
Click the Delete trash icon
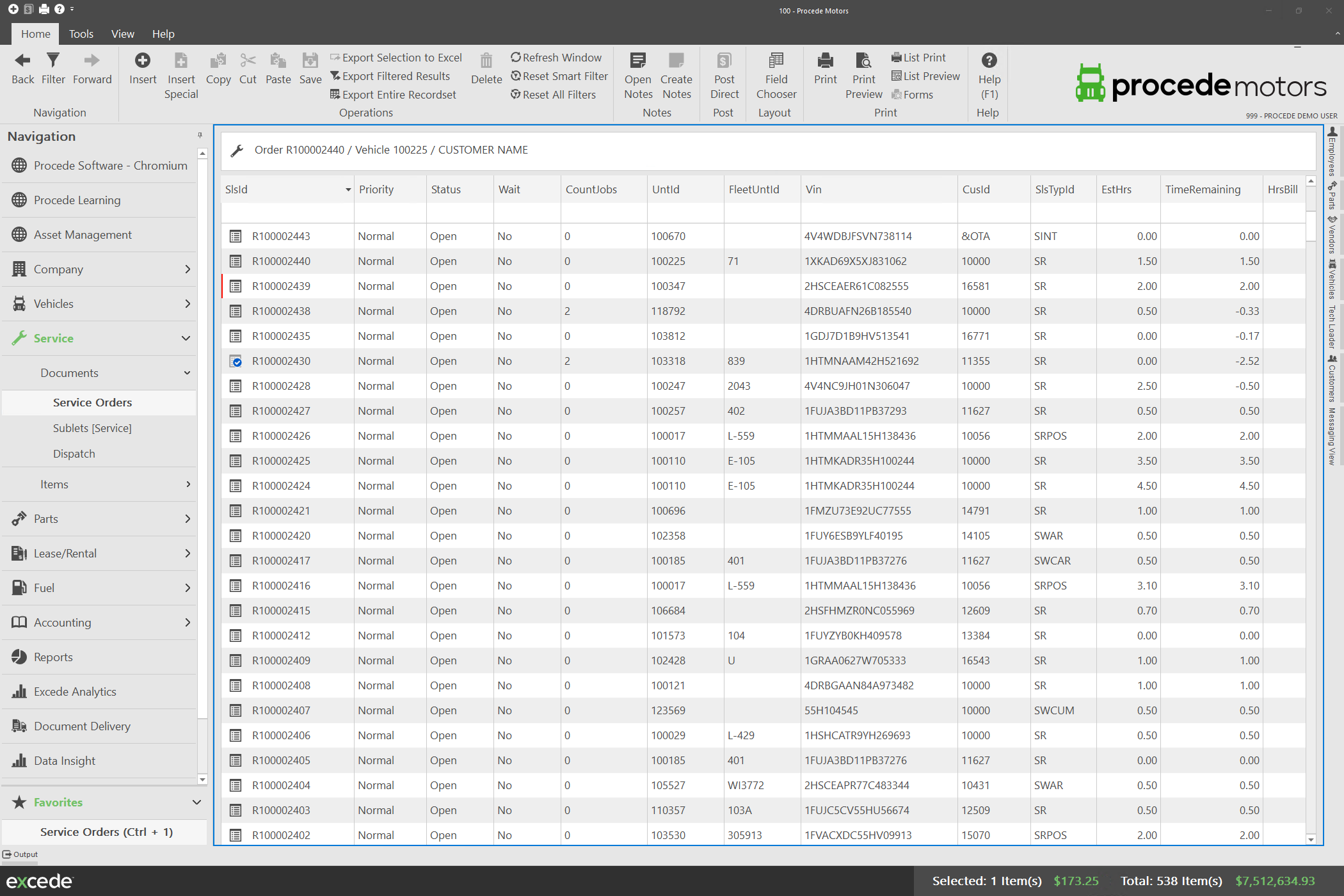coord(486,61)
